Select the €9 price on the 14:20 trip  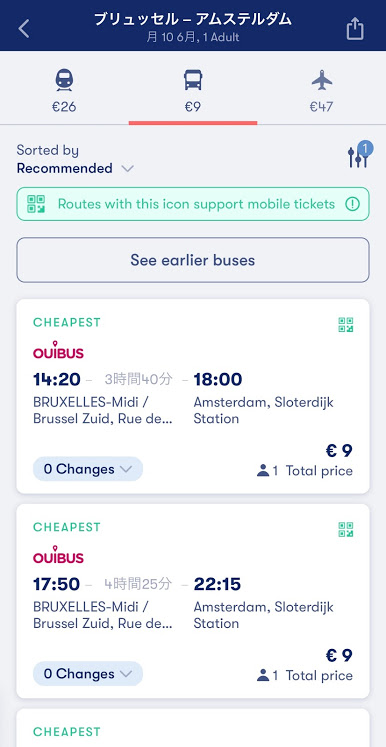click(339, 451)
